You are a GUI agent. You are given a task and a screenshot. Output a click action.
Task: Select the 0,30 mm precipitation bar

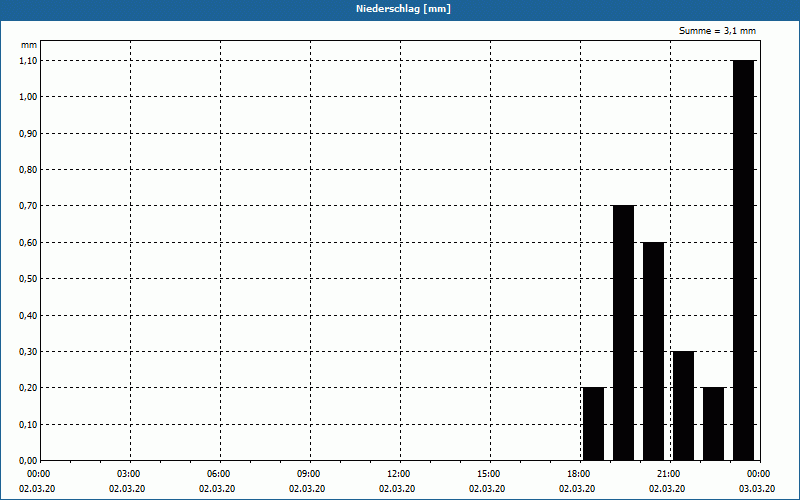pos(684,406)
